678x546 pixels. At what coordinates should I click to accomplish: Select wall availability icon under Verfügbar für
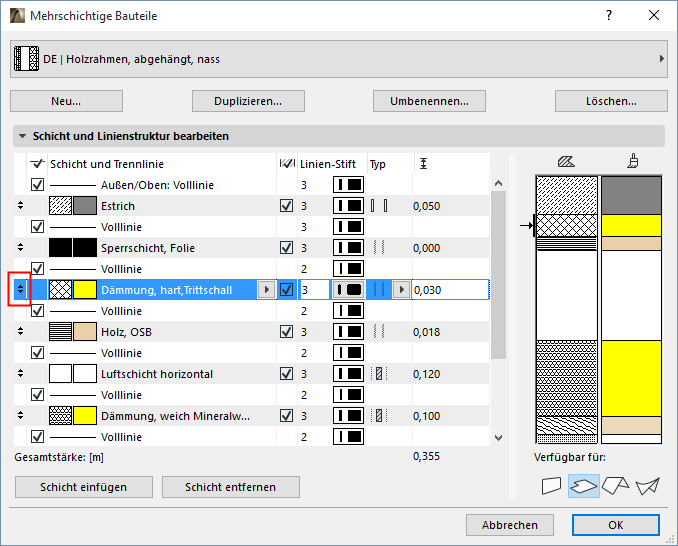coord(551,485)
